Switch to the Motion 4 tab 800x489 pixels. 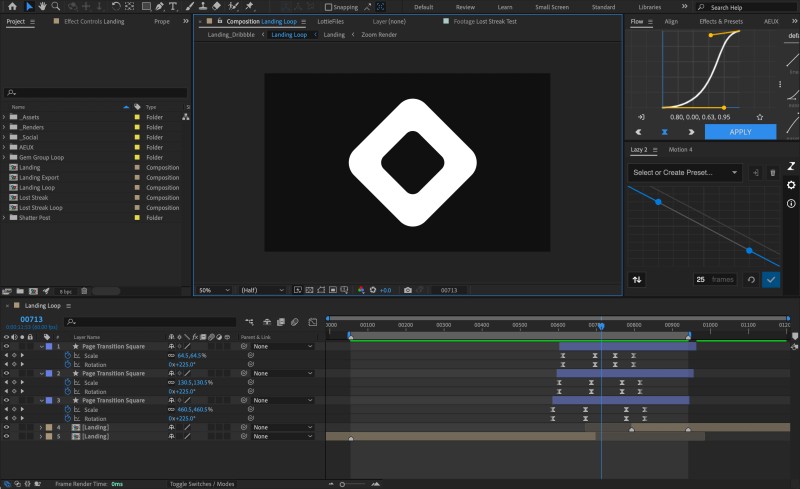(680, 150)
